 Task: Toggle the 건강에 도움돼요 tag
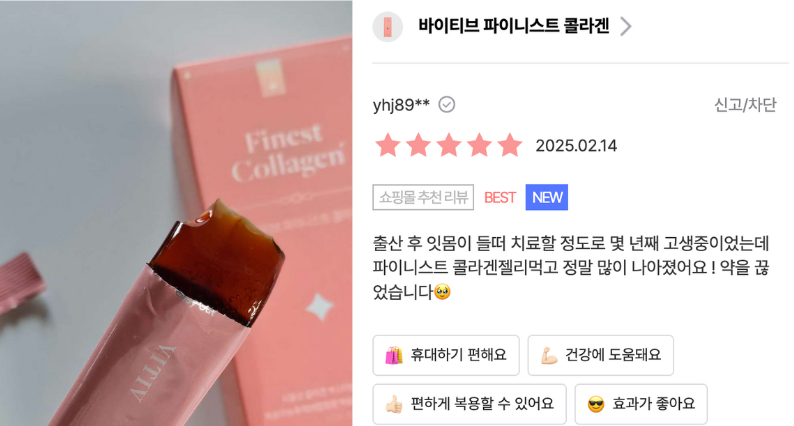(601, 355)
